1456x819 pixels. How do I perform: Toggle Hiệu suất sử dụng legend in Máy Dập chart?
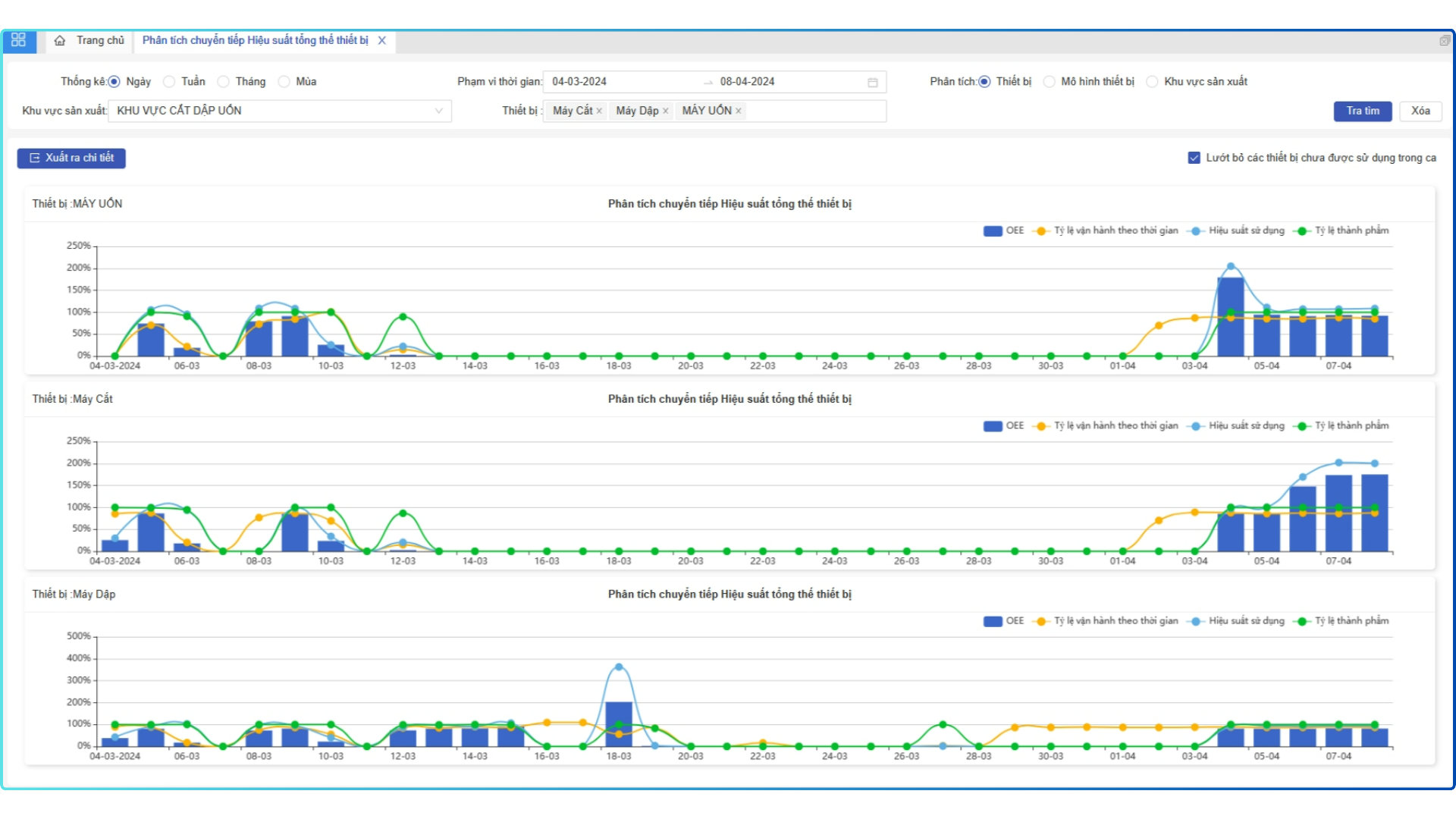point(1237,621)
